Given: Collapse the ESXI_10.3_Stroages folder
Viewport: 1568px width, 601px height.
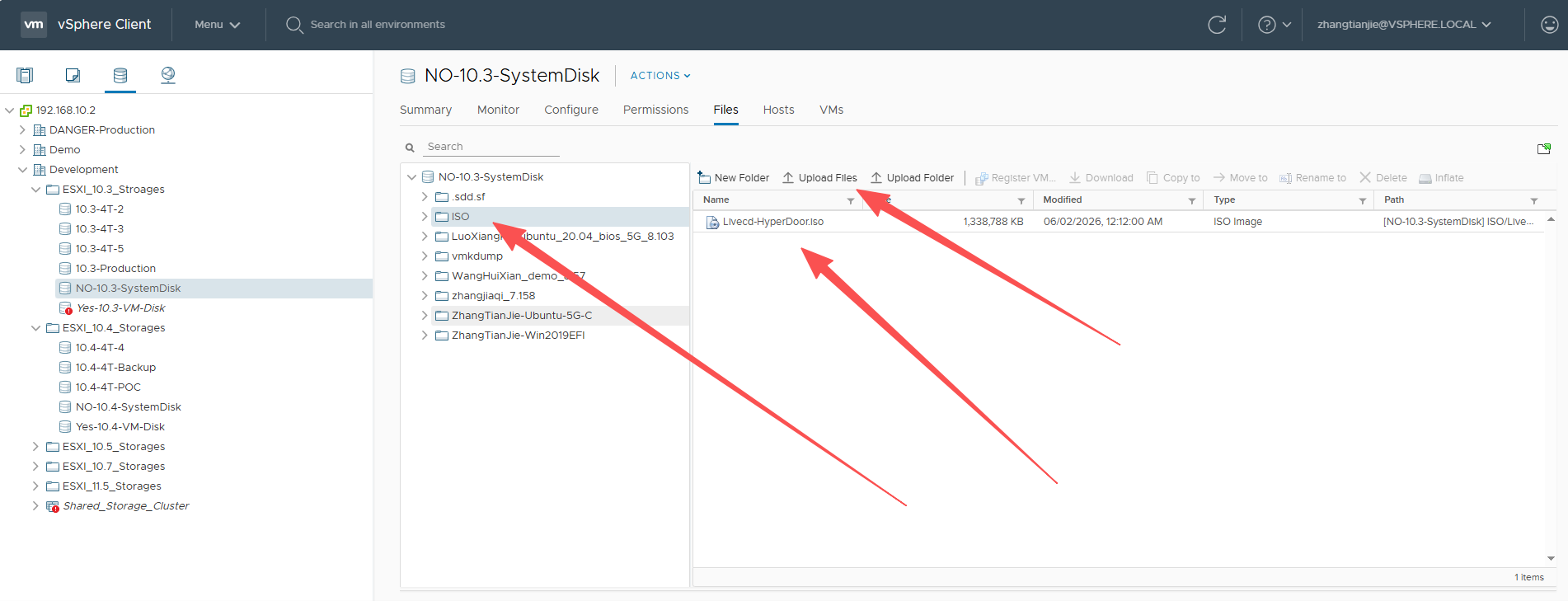Looking at the screenshot, I should click(35, 189).
